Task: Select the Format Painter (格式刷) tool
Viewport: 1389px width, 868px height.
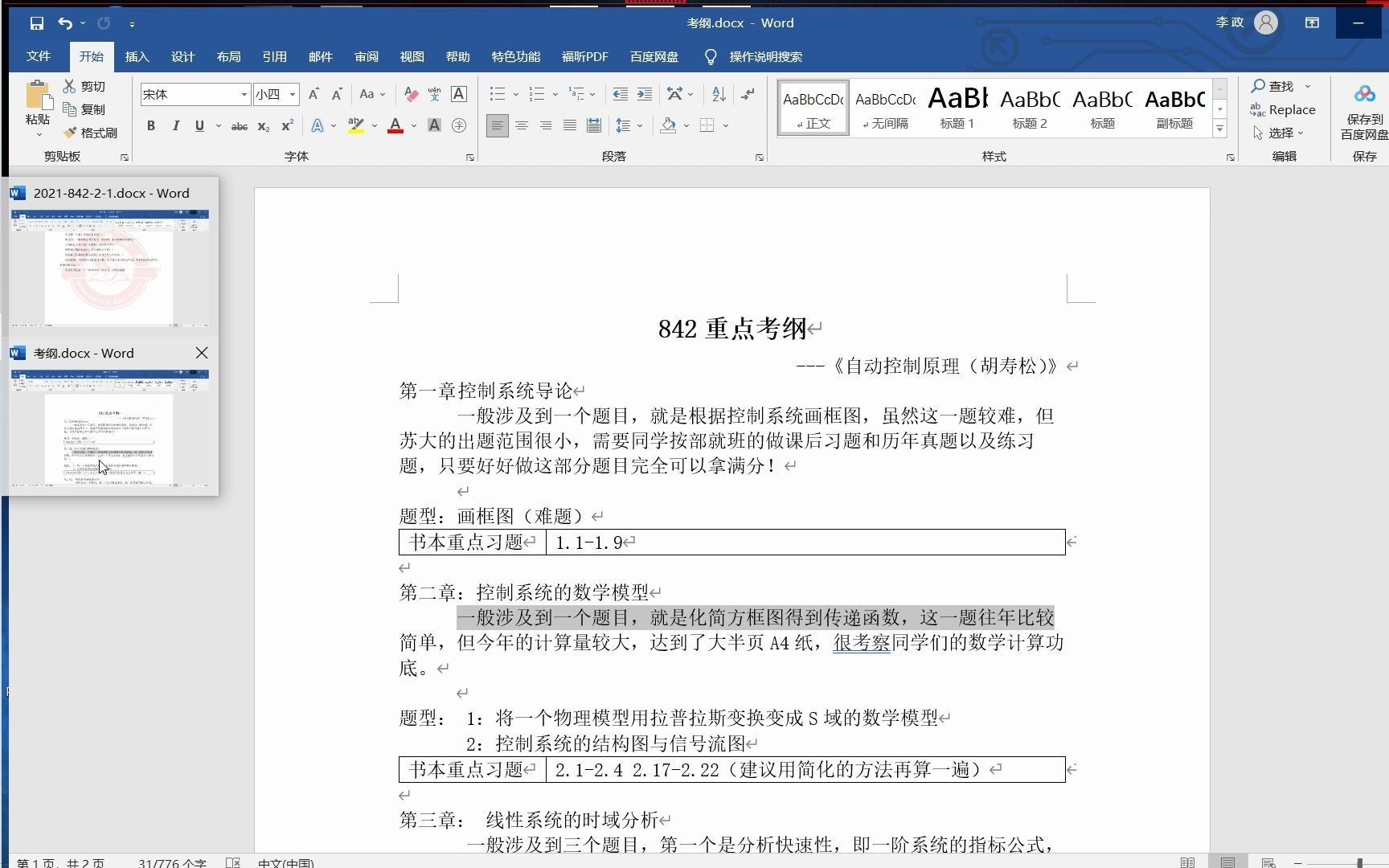Action: pos(91,132)
